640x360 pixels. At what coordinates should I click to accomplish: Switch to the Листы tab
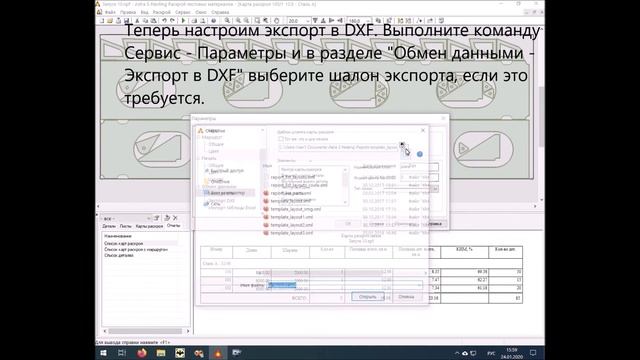(x=125, y=226)
